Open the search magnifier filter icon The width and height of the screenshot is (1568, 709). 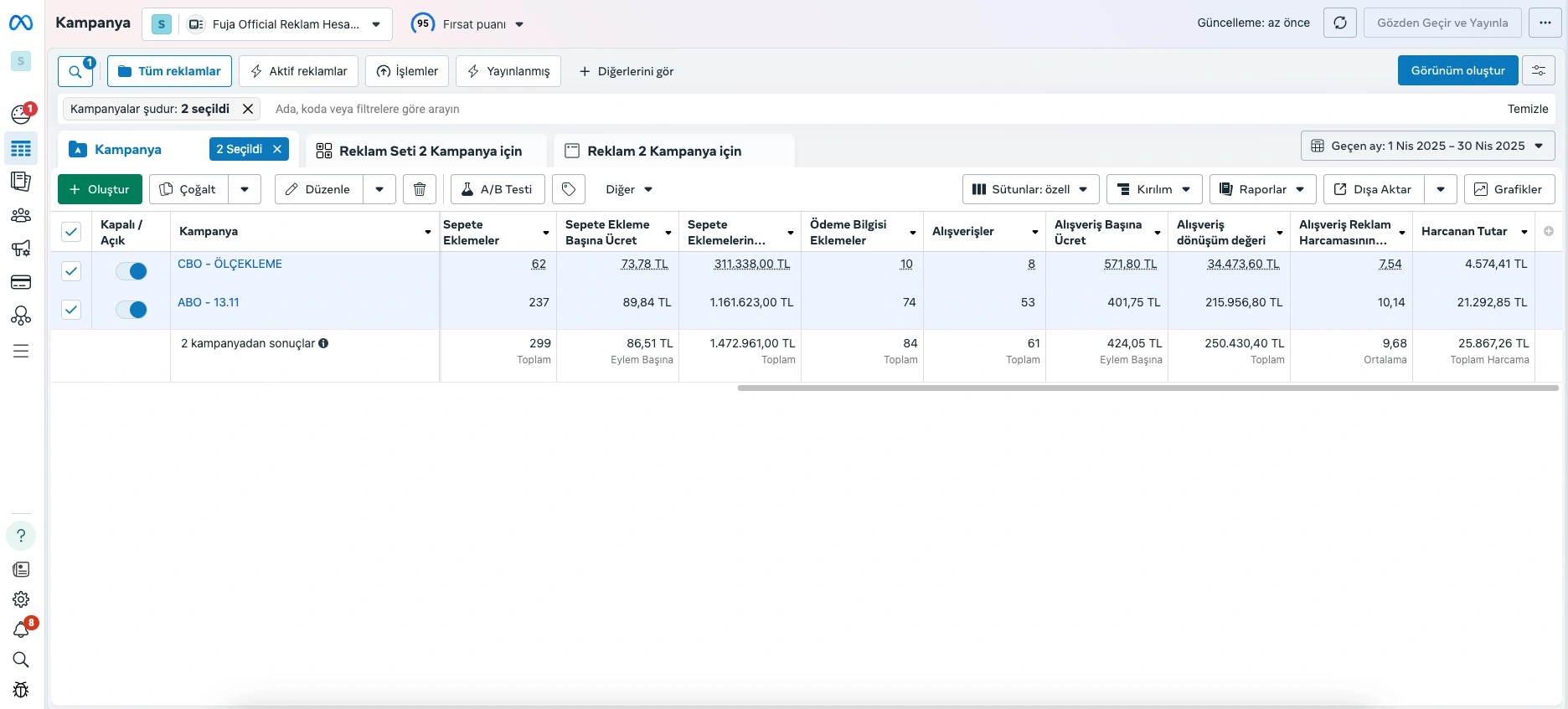pos(75,71)
